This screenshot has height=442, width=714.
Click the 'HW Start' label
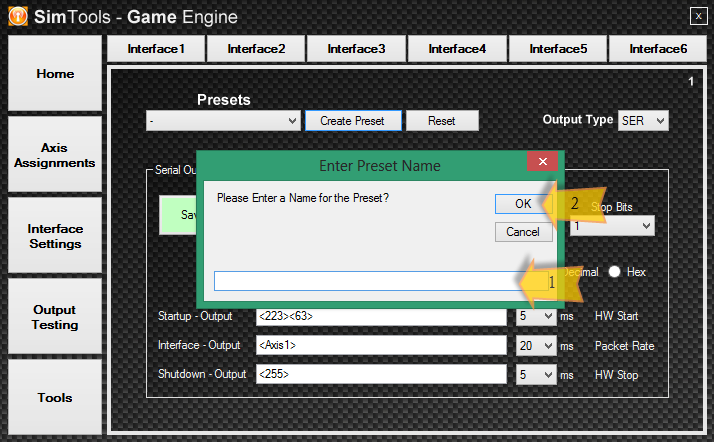[617, 316]
